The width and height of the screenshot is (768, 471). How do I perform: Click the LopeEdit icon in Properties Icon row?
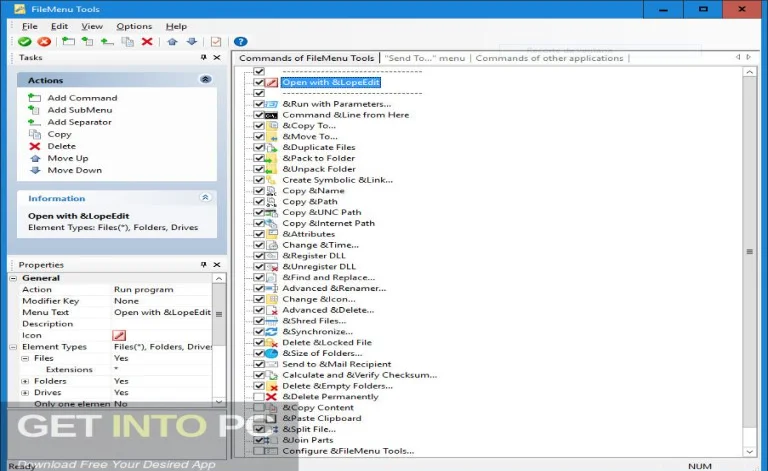click(x=119, y=335)
